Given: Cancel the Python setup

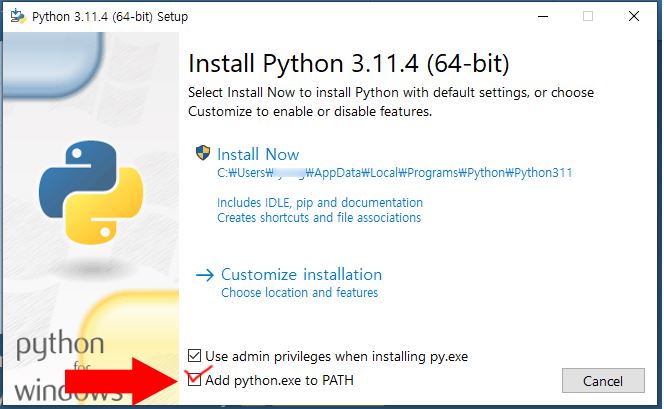Looking at the screenshot, I should (603, 381).
